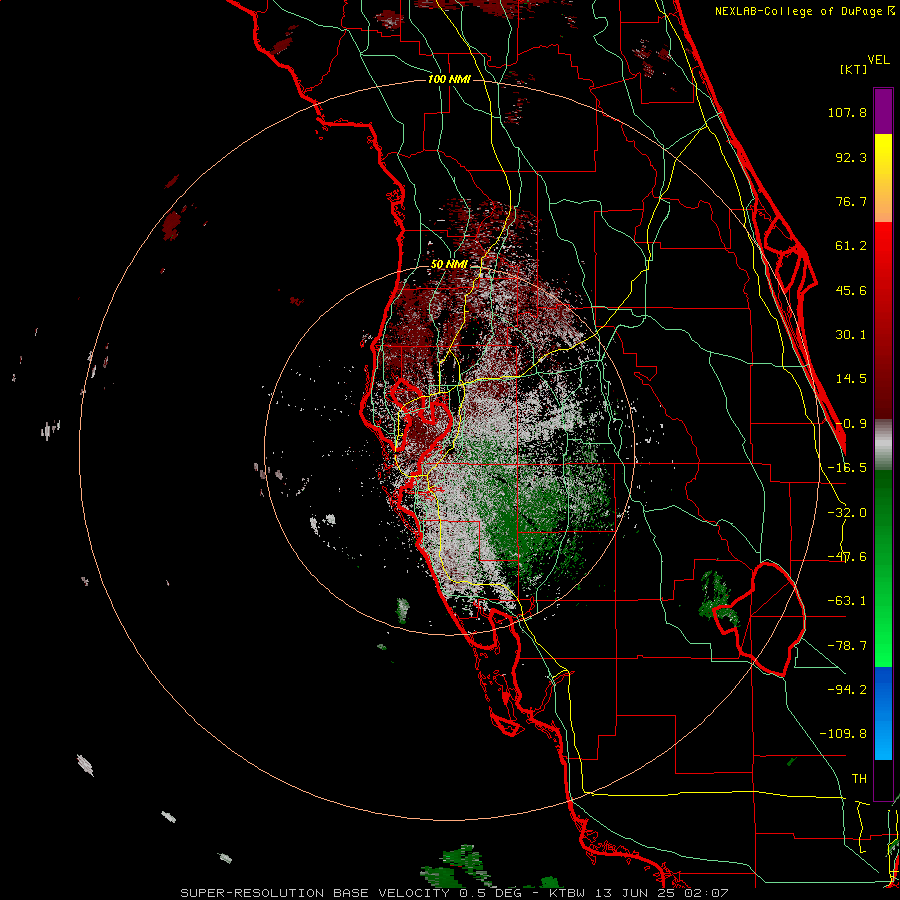This screenshot has height=900, width=900.
Task: Click the TH label on the legend
Action: coord(859,778)
